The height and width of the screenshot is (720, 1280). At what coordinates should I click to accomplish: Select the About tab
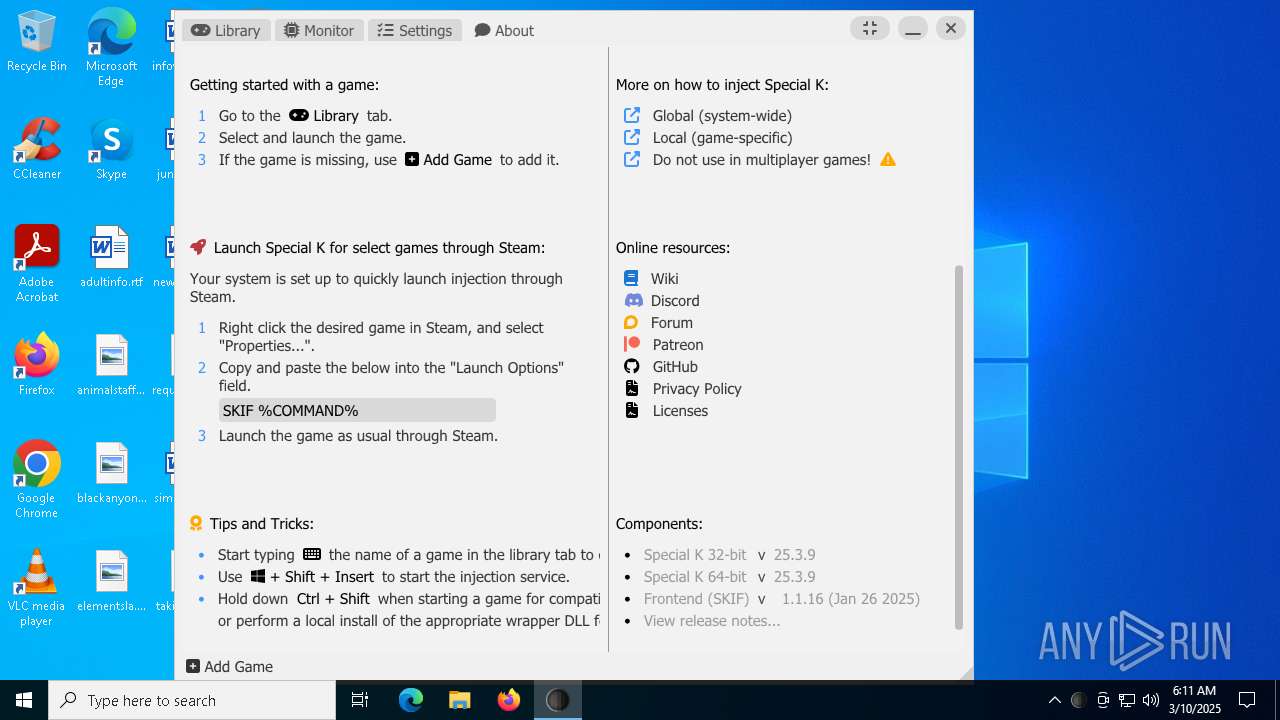(504, 30)
